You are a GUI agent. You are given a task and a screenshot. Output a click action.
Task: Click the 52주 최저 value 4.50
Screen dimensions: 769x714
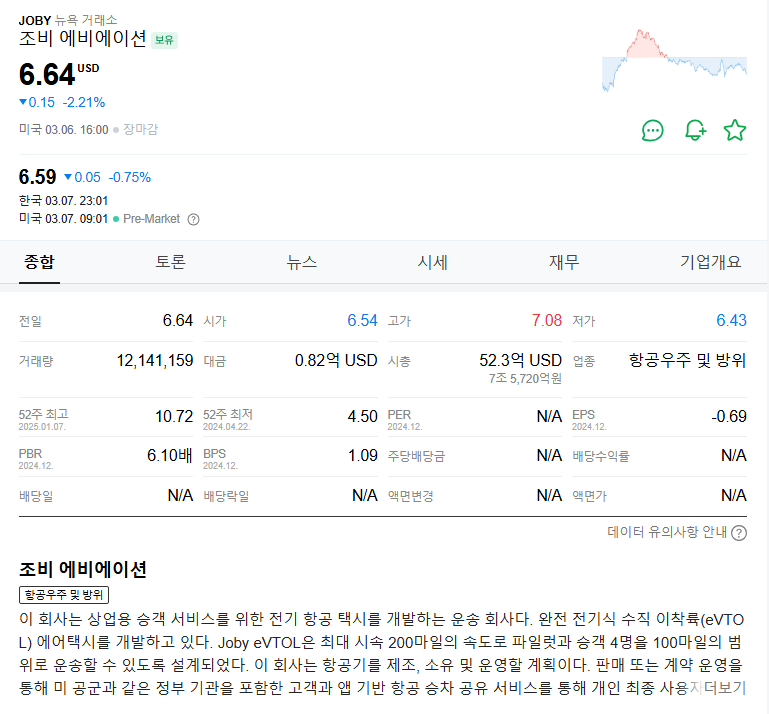362,416
